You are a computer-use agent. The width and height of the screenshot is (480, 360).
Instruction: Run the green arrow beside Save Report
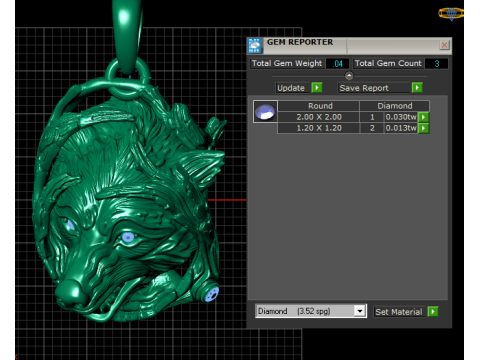[417, 88]
